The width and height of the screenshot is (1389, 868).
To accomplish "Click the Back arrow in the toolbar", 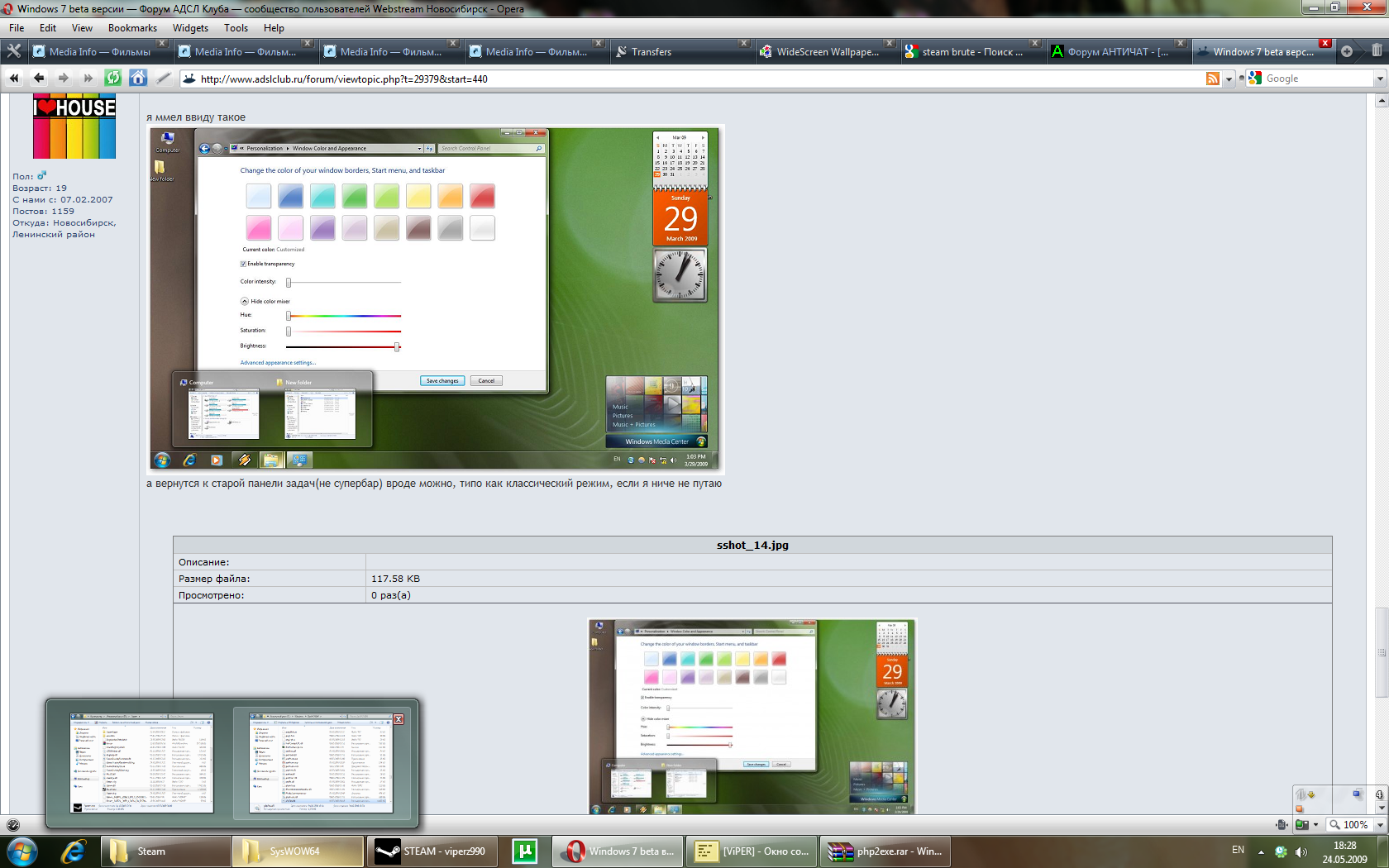I will point(39,79).
